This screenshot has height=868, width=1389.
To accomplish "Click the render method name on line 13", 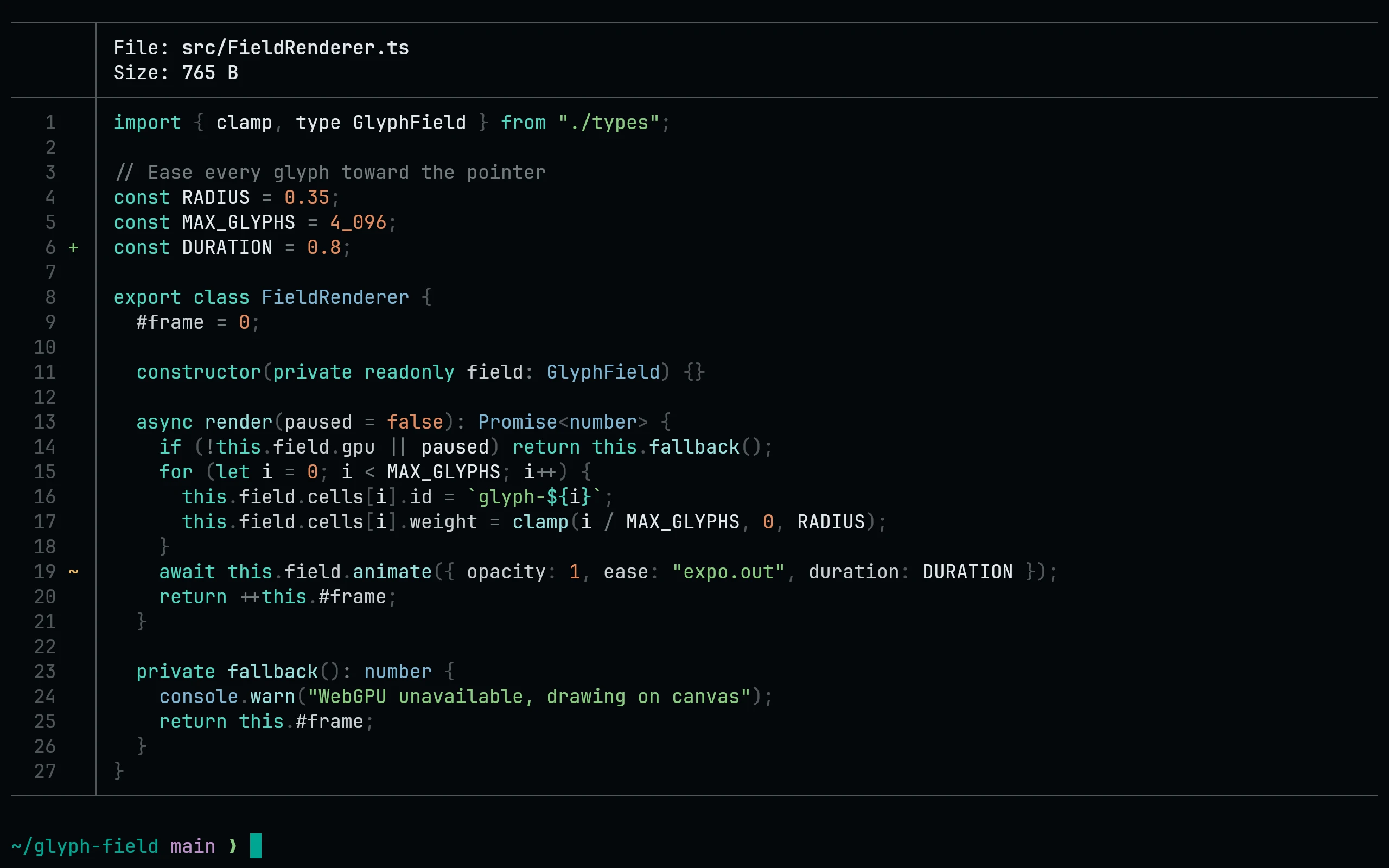I will (x=239, y=423).
